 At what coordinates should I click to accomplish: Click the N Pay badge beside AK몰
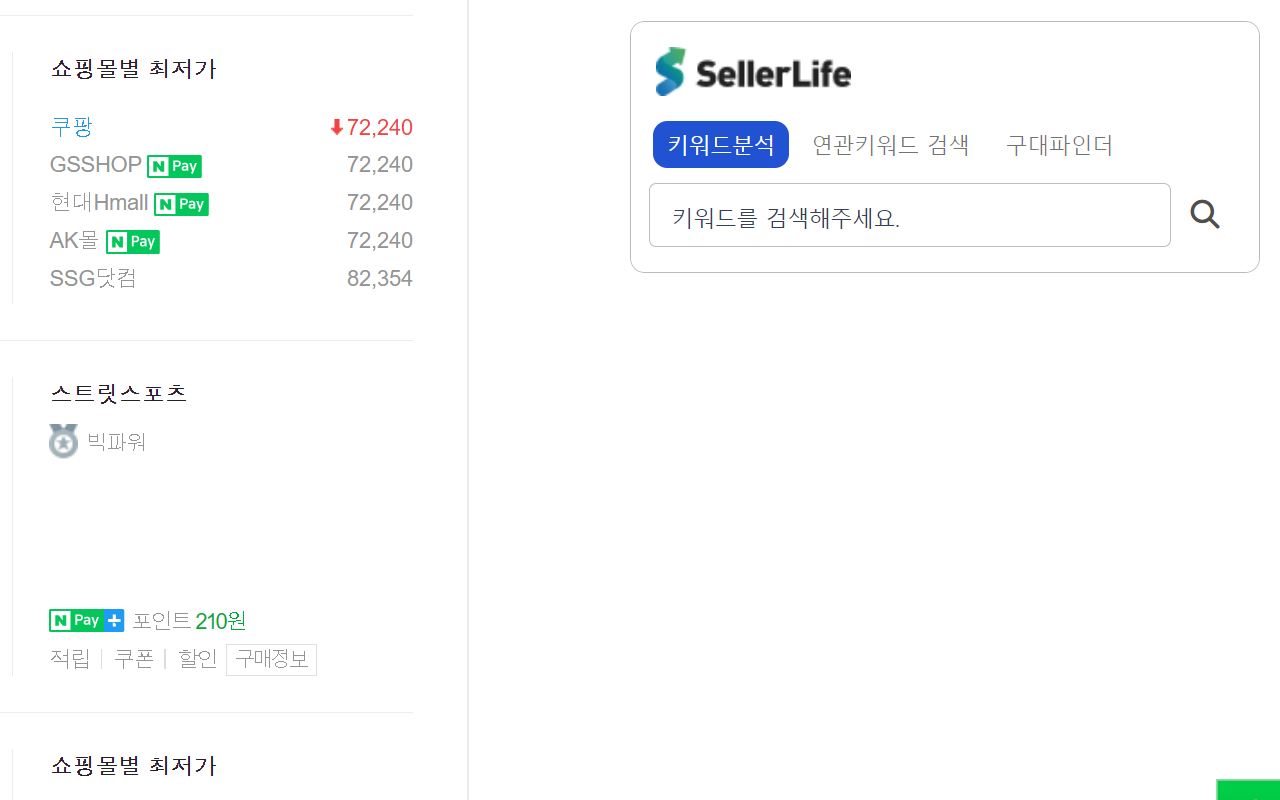click(132, 241)
